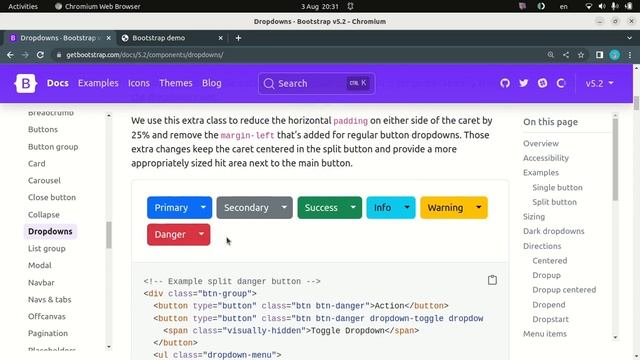Click On this page scrollbar thumb
The height and width of the screenshot is (360, 640).
point(615,159)
